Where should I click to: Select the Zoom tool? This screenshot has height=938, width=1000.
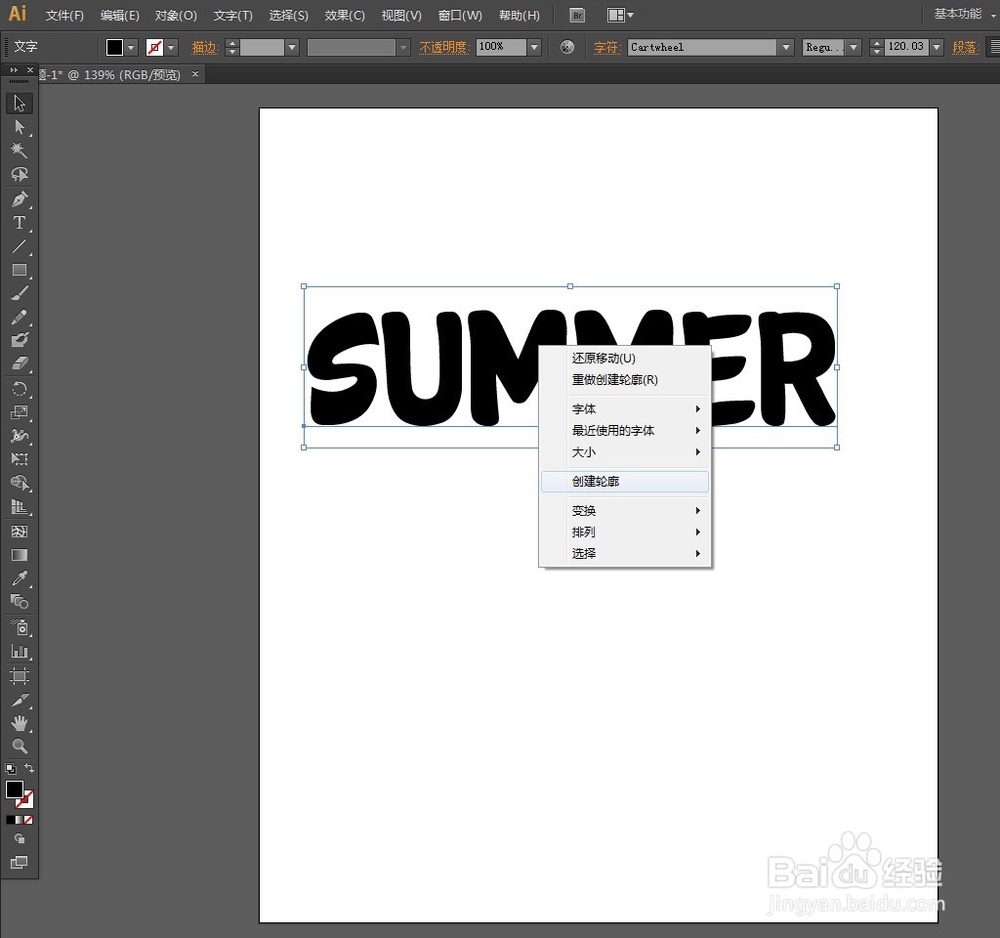tap(19, 746)
